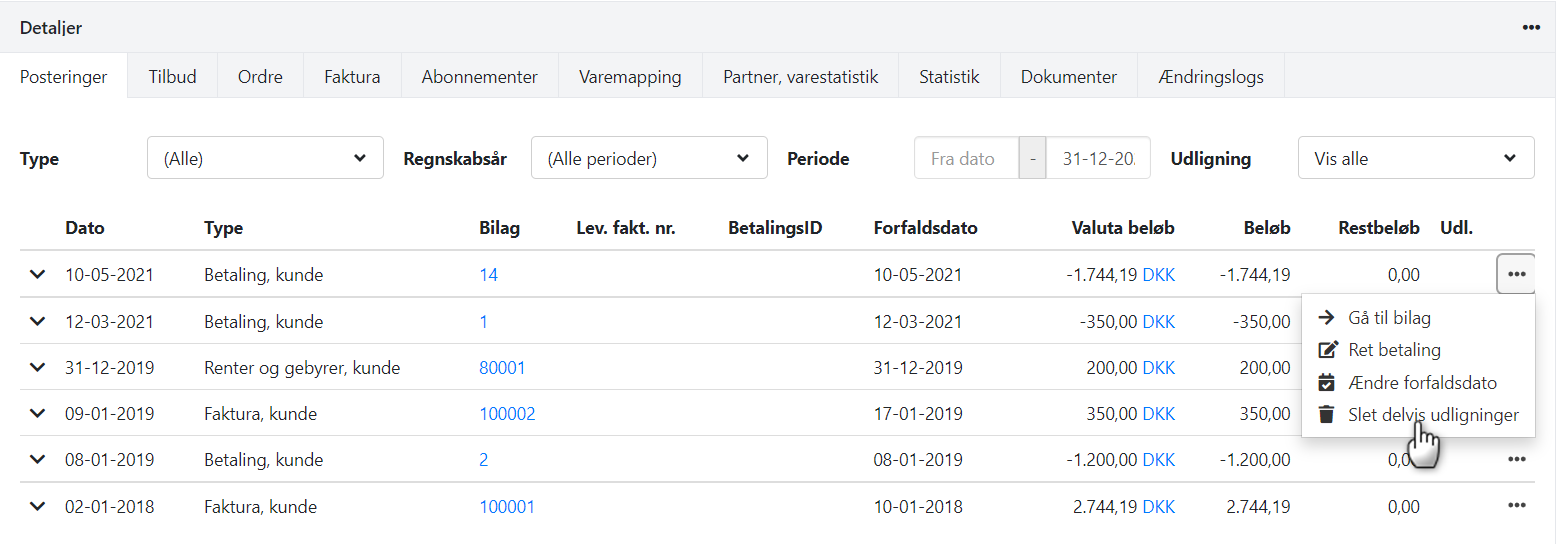Expand the 10-05-2021 Betaling row

click(x=38, y=274)
